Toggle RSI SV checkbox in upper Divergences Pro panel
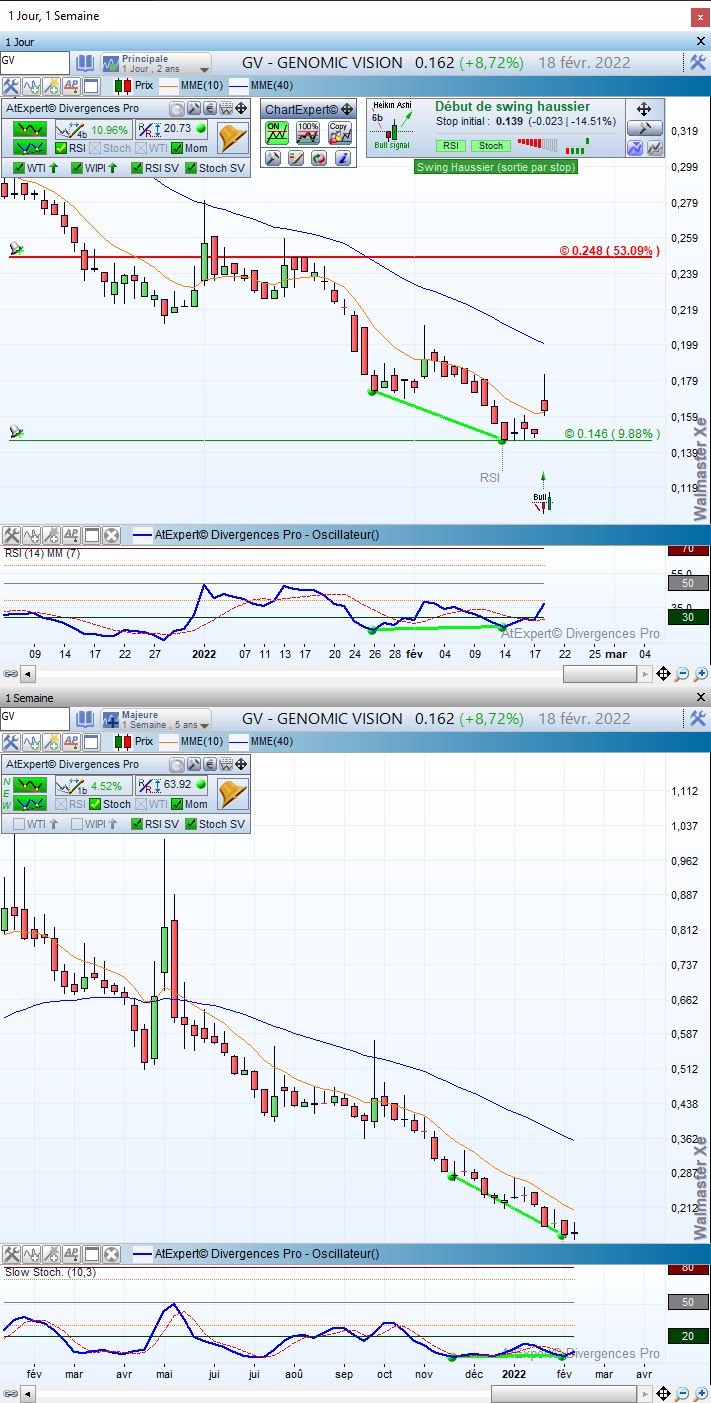This screenshot has height=1403, width=711. pos(137,168)
